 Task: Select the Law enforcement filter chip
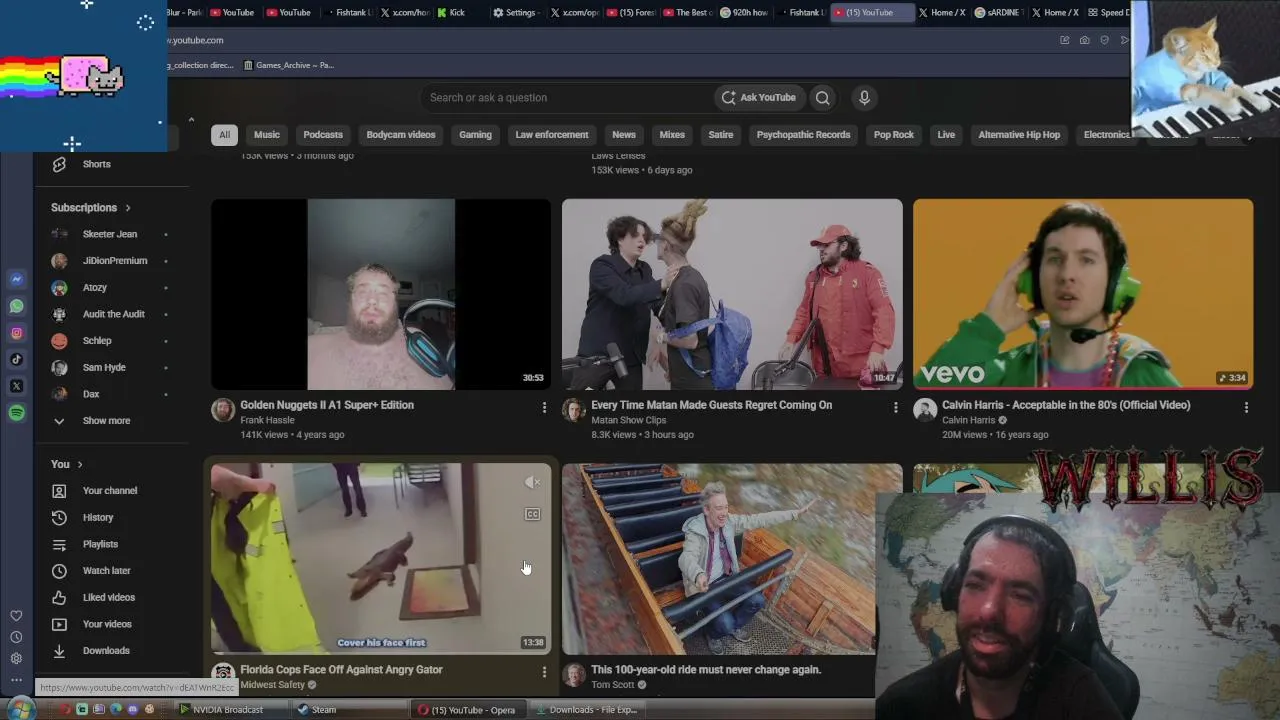[x=552, y=135]
